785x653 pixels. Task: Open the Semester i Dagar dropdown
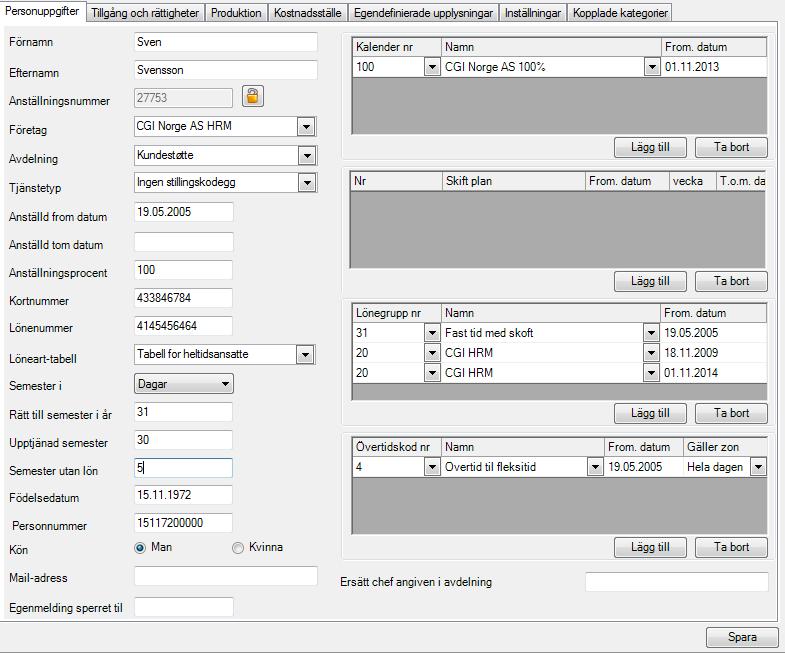pyautogui.click(x=184, y=384)
